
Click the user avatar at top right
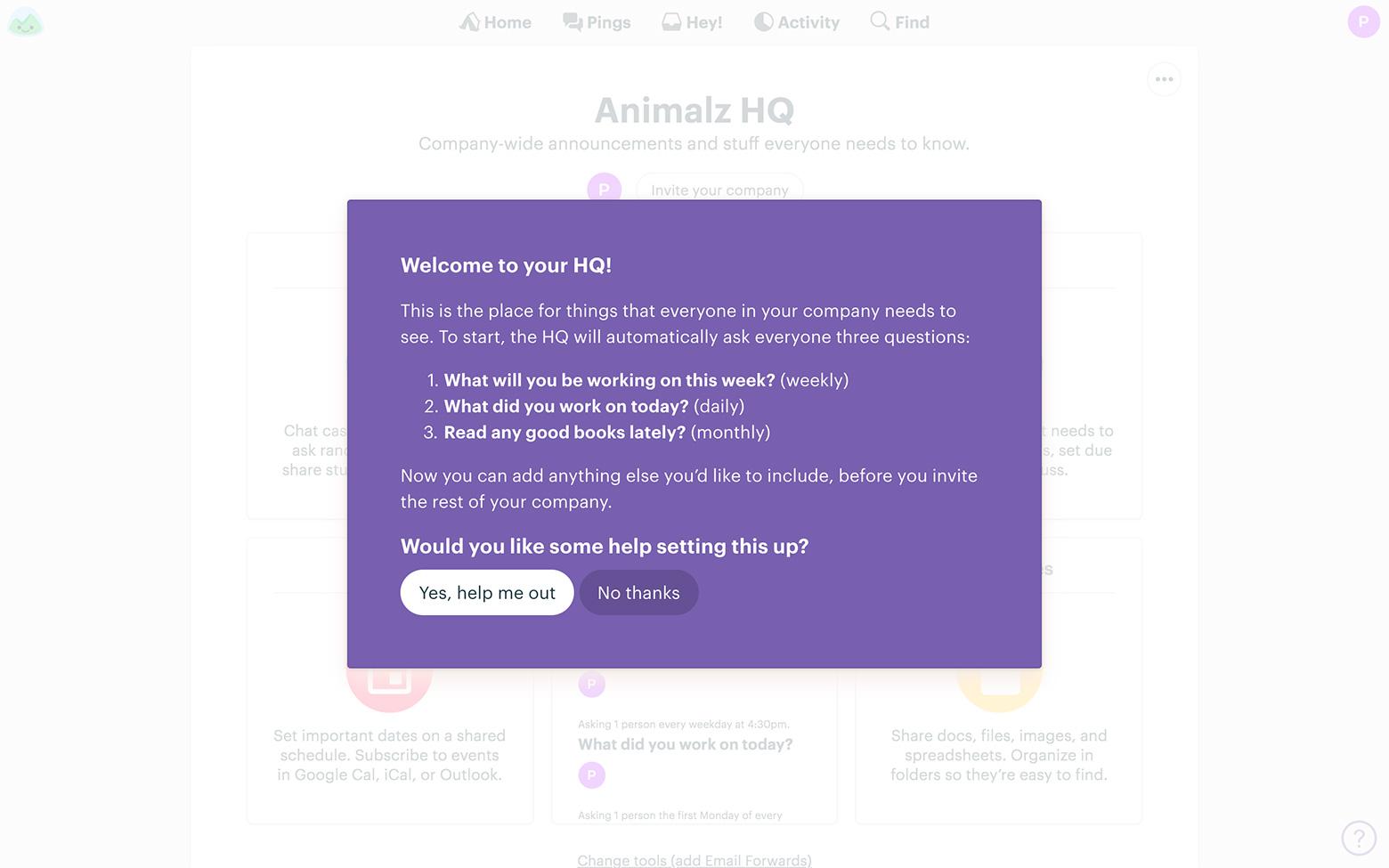tap(1363, 21)
